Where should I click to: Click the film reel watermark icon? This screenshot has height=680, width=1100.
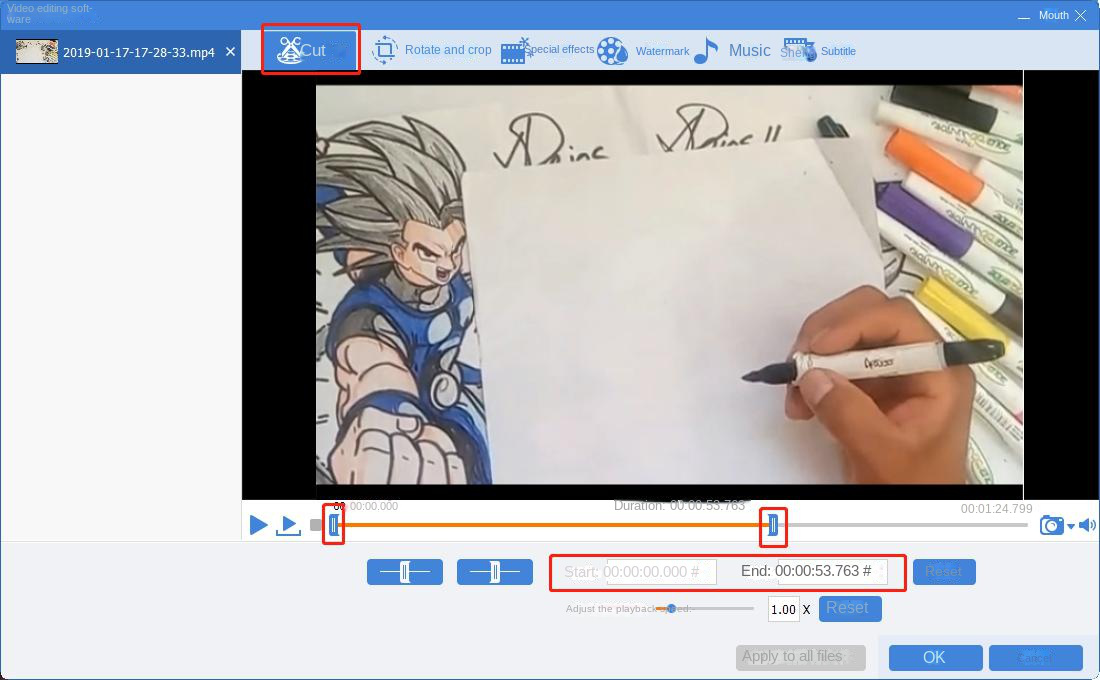point(612,51)
